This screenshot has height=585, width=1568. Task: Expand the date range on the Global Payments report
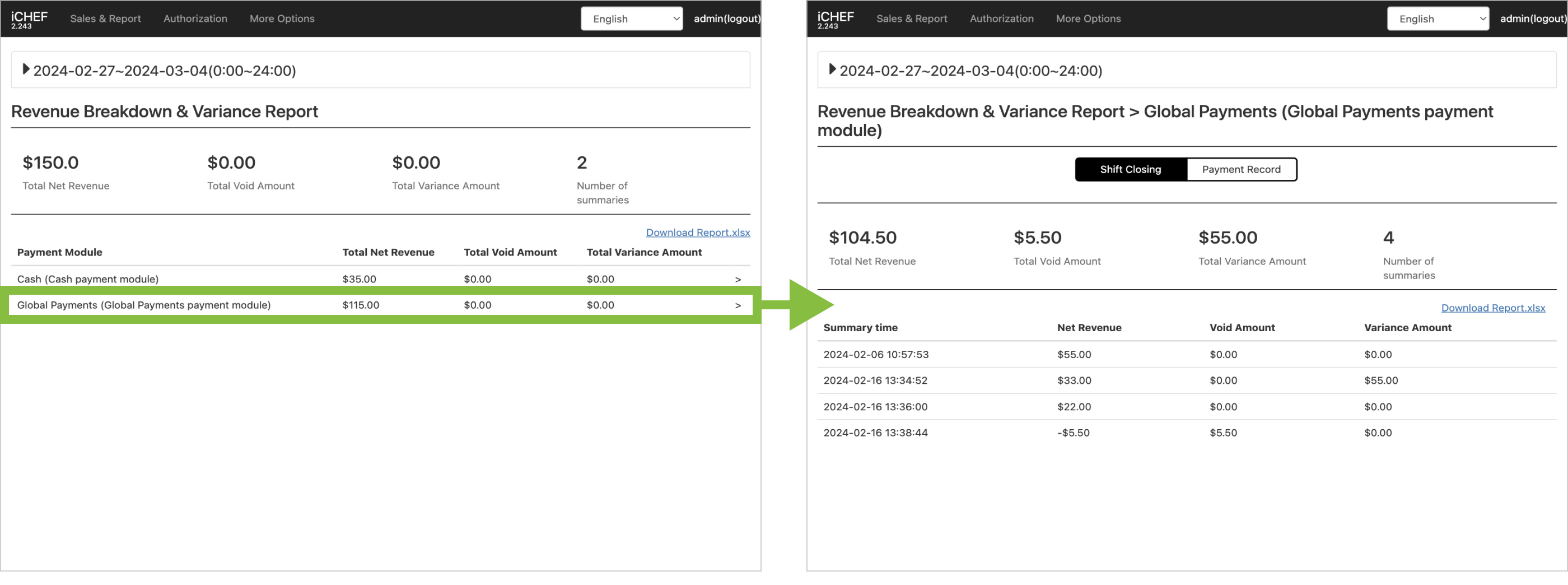pyautogui.click(x=833, y=69)
